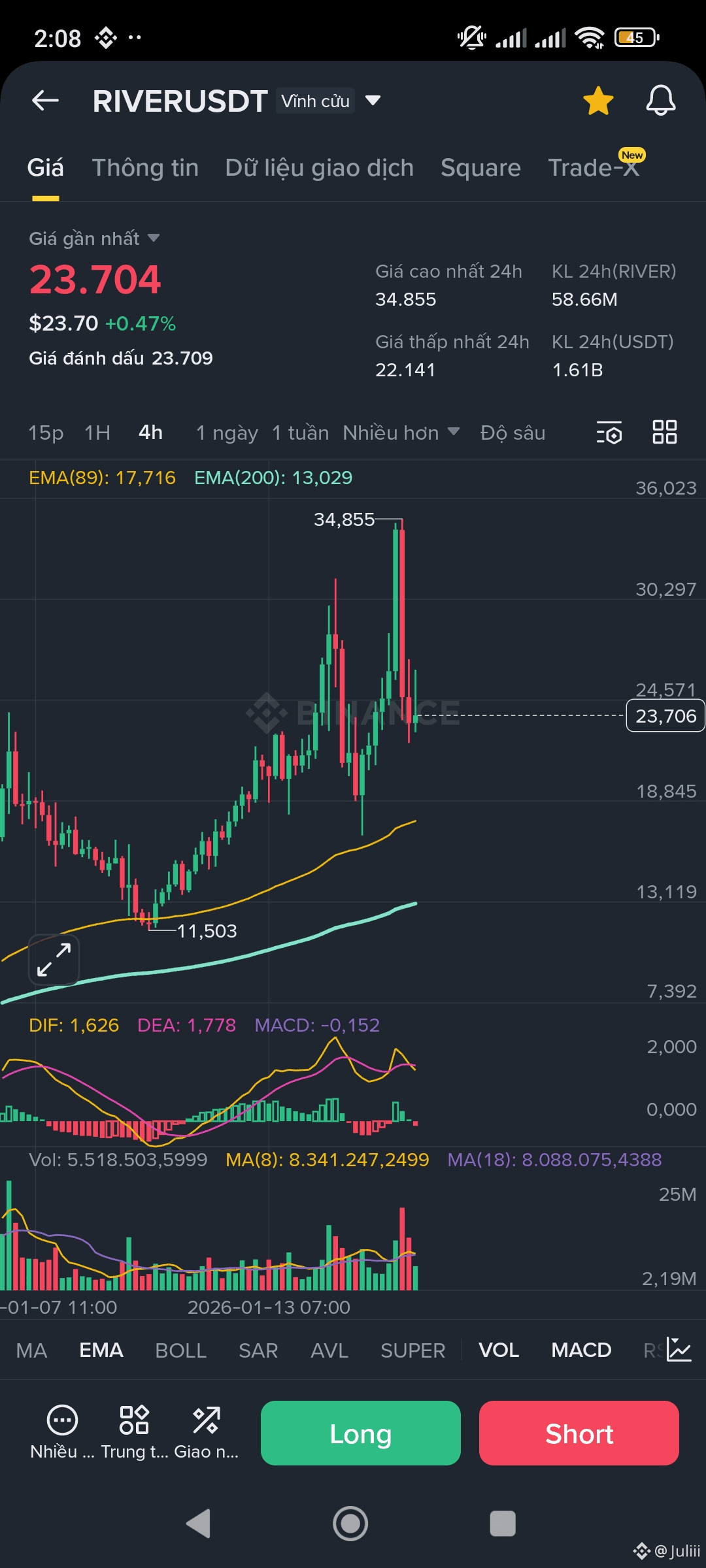706x1568 pixels.
Task: Open chart settings icon beside Độ sâu
Action: pyautogui.click(x=609, y=433)
